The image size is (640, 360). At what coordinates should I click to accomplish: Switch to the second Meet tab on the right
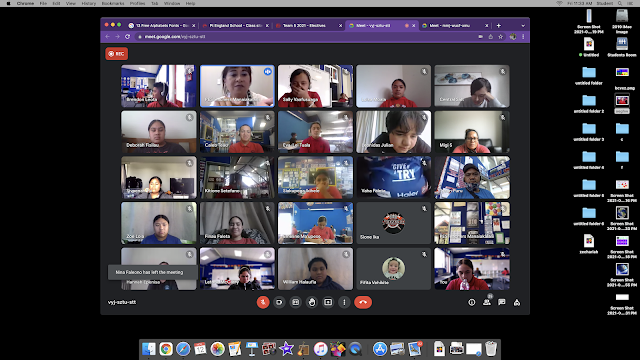coord(454,25)
